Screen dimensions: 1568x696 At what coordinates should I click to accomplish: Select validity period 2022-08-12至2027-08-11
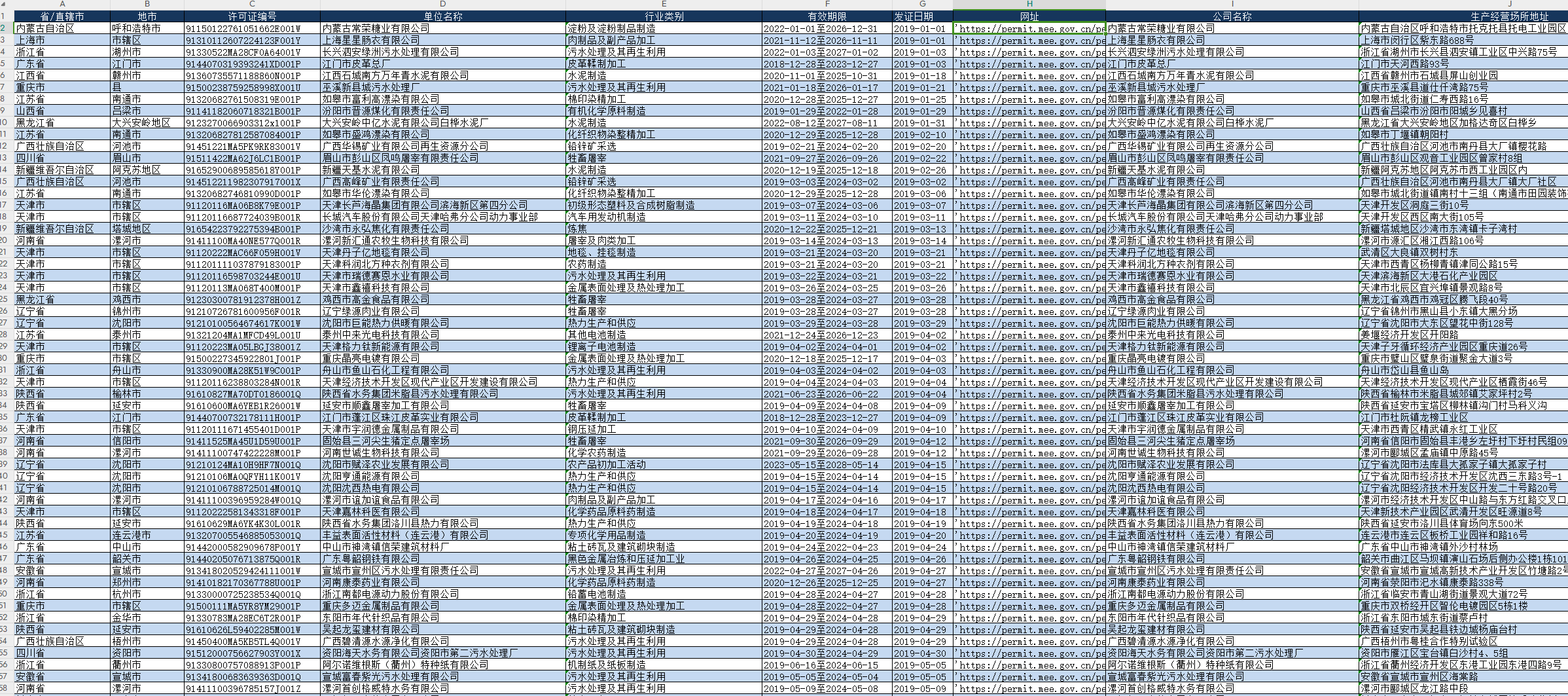[827, 122]
